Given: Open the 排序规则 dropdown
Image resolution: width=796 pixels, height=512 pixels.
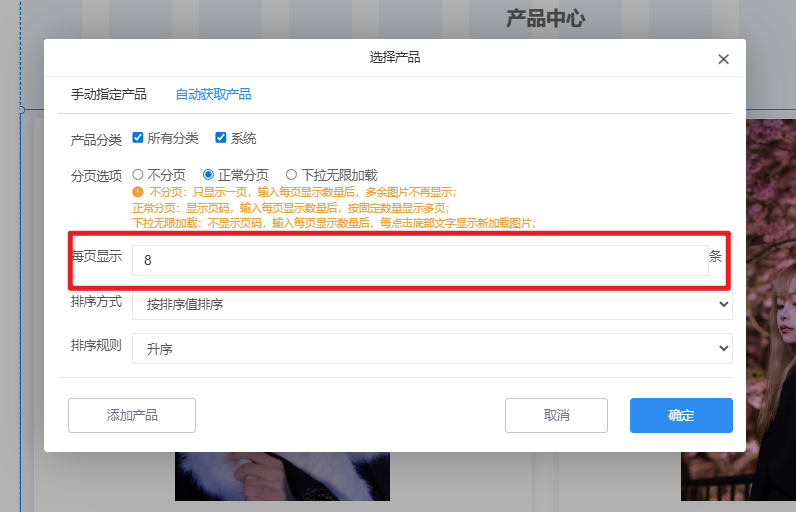Looking at the screenshot, I should (x=432, y=349).
